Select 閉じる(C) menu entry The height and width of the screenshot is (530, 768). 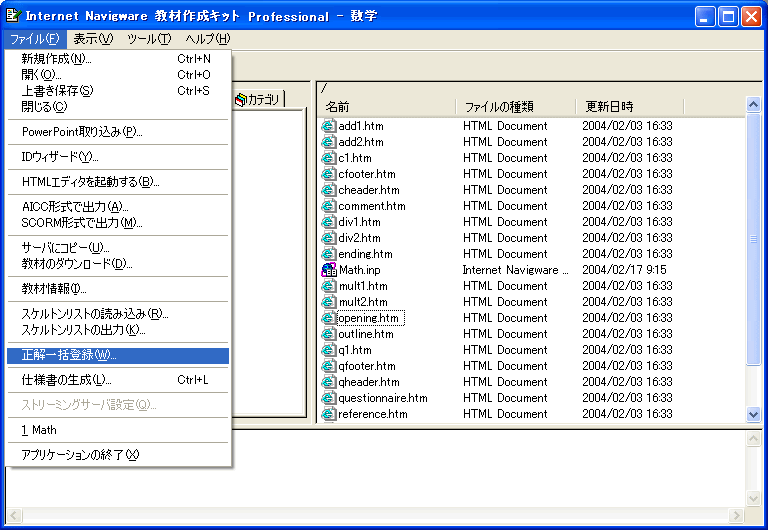[118, 107]
